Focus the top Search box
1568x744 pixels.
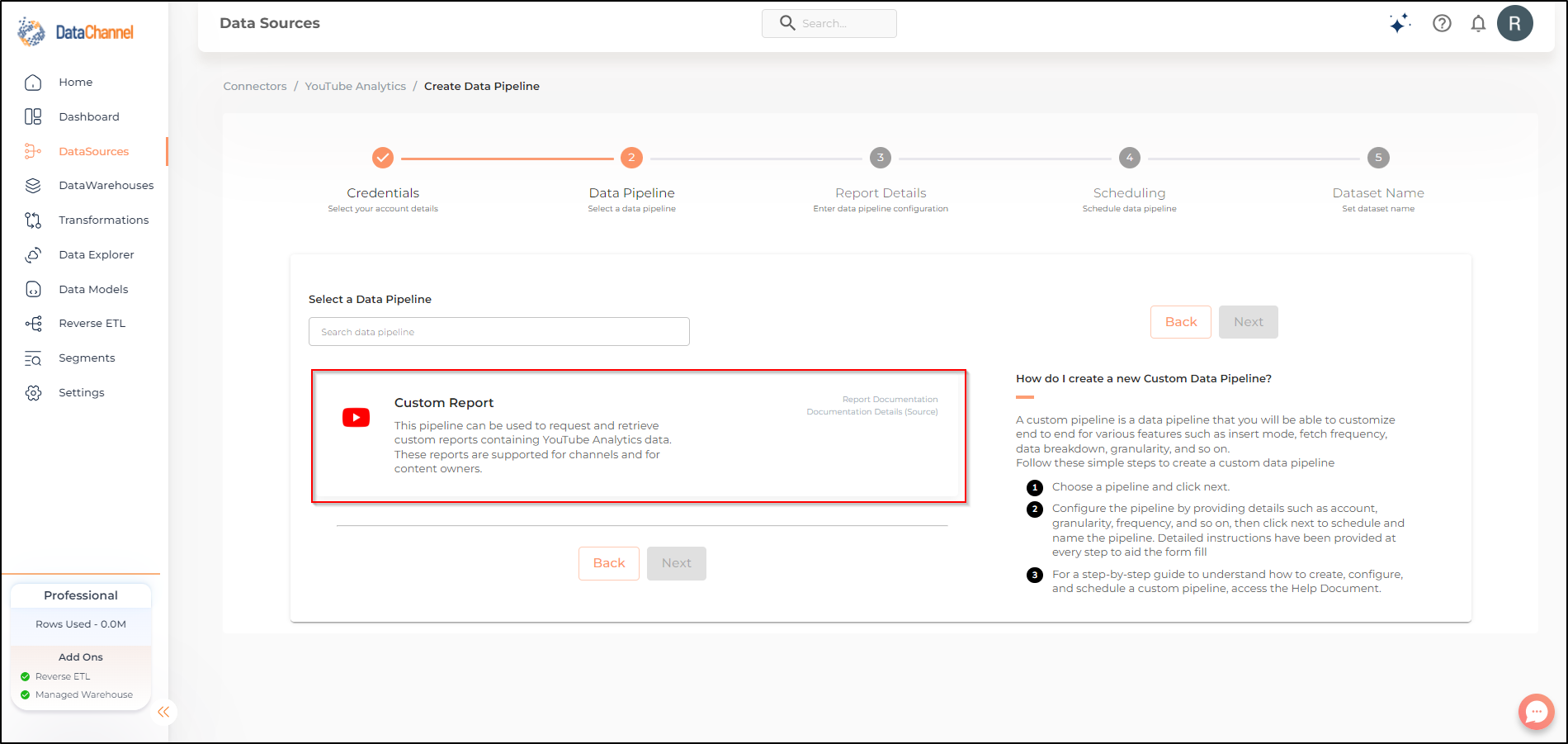829,23
